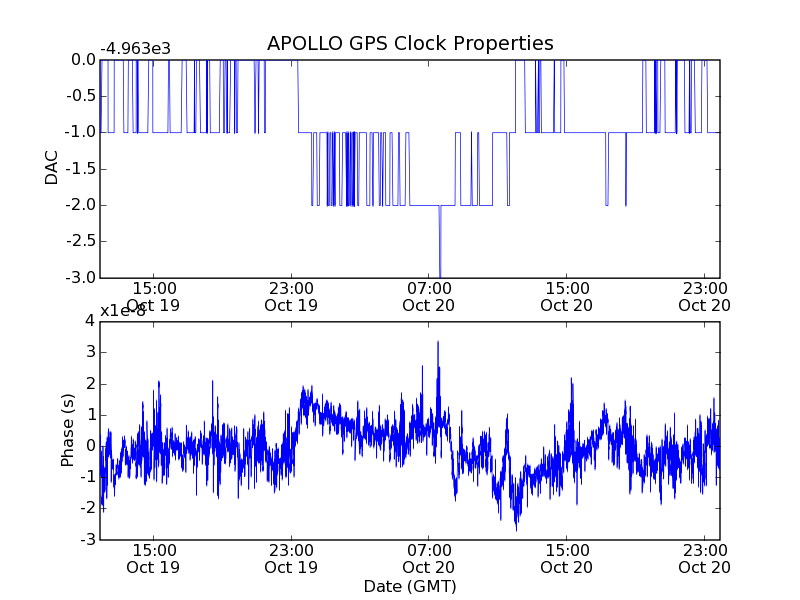Click the '-3.0' DAC axis tick label
This screenshot has width=800, height=600.
(x=81, y=278)
